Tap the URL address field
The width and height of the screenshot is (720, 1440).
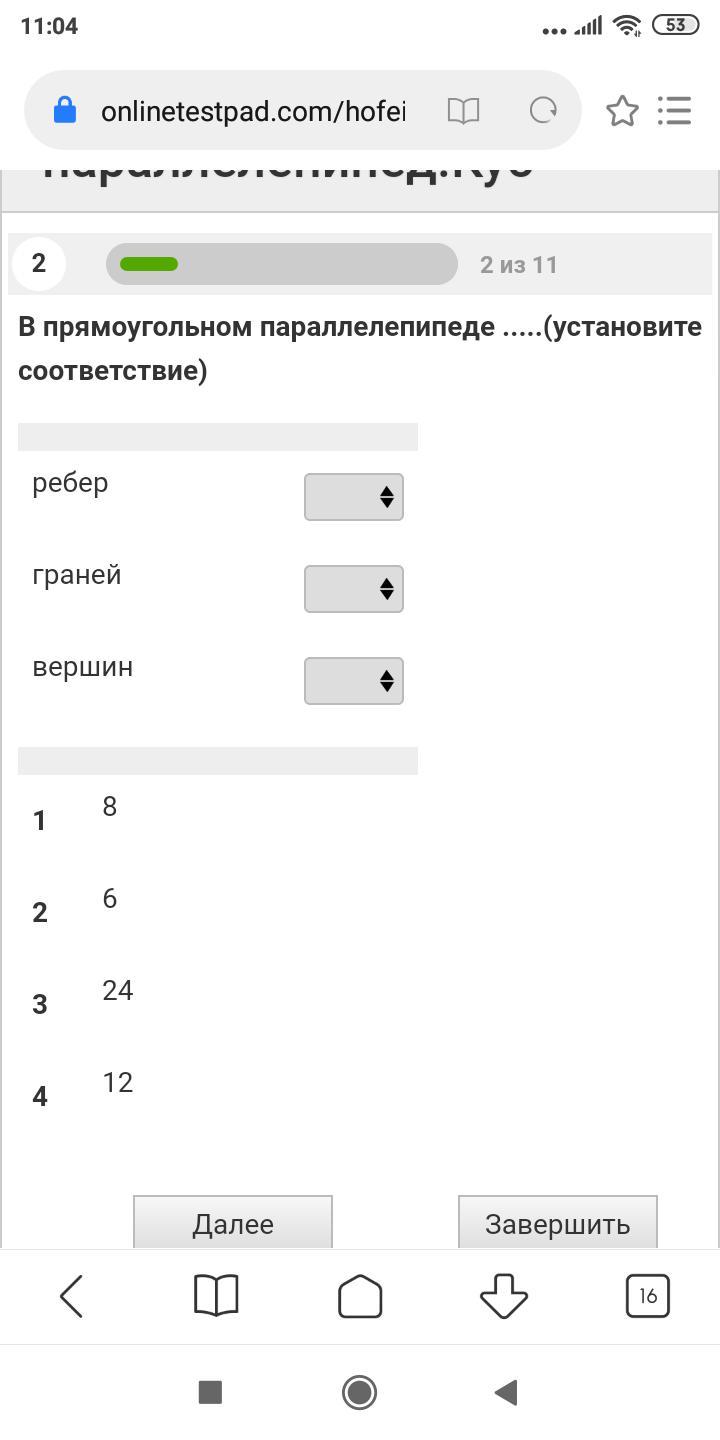(252, 111)
